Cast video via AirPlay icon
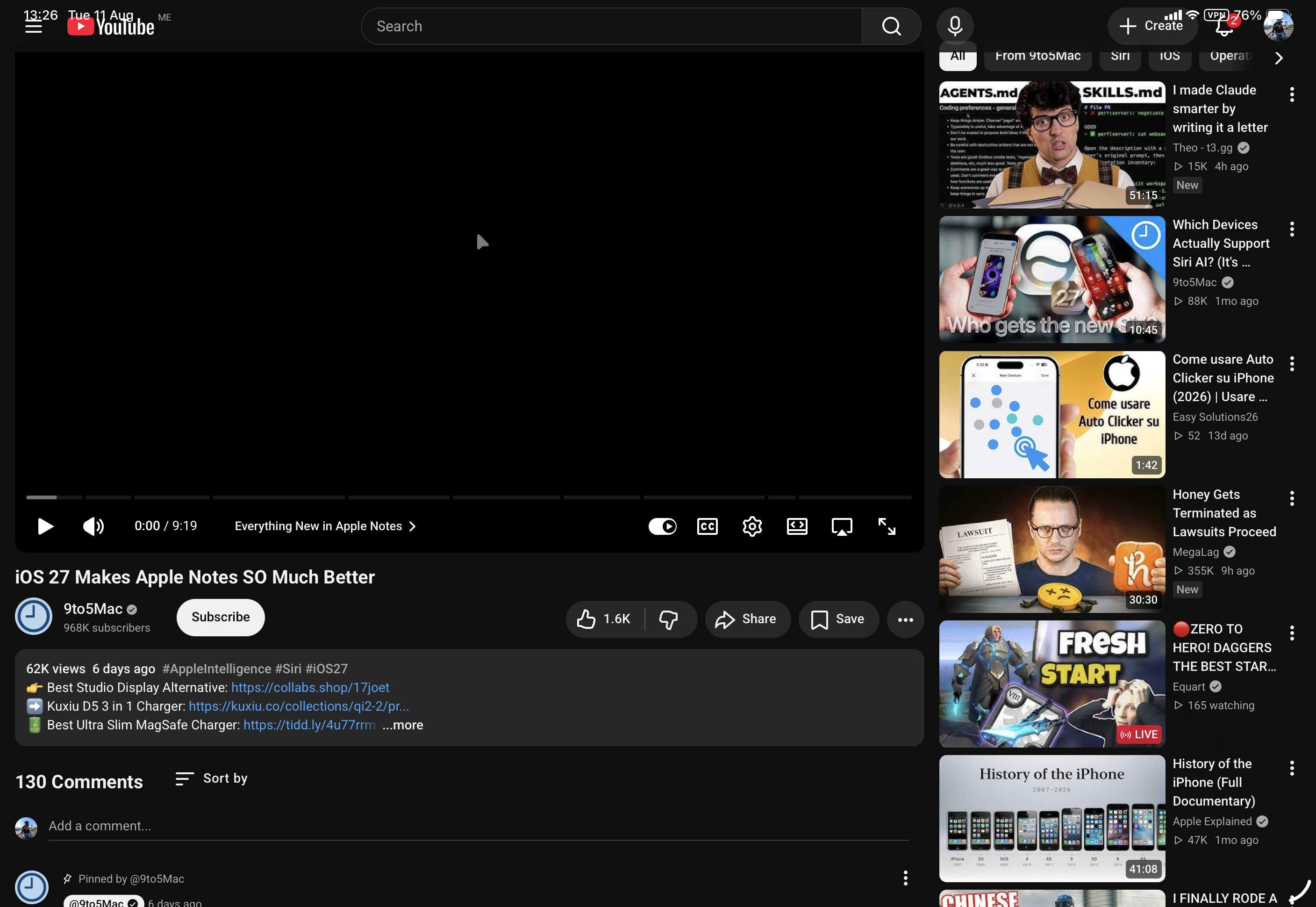Image resolution: width=1316 pixels, height=907 pixels. tap(842, 526)
